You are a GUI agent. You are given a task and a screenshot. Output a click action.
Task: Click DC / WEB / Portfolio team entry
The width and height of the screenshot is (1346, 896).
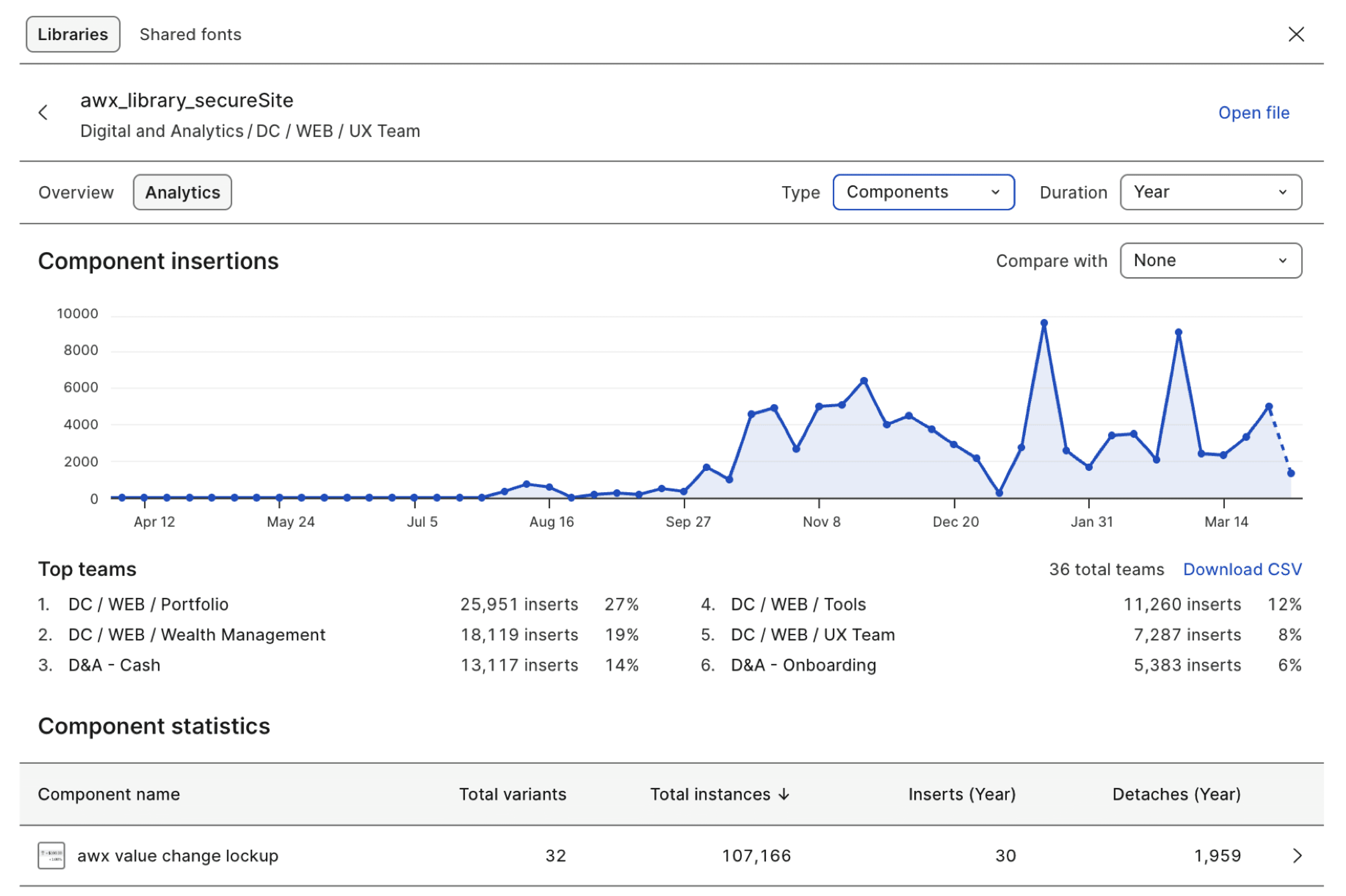(148, 604)
